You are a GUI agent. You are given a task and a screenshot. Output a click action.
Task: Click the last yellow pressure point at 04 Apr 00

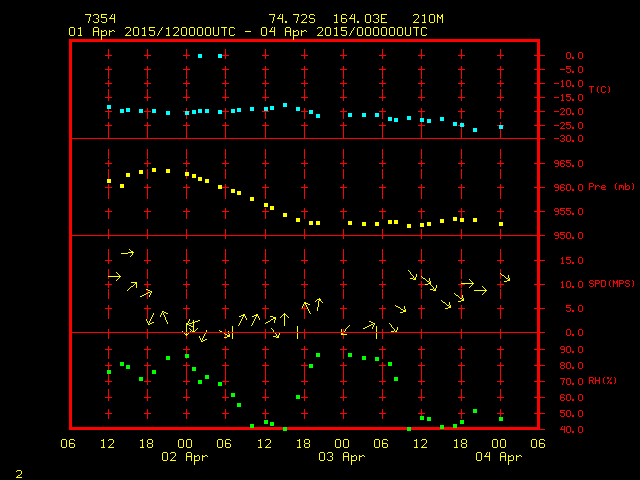coord(501,224)
